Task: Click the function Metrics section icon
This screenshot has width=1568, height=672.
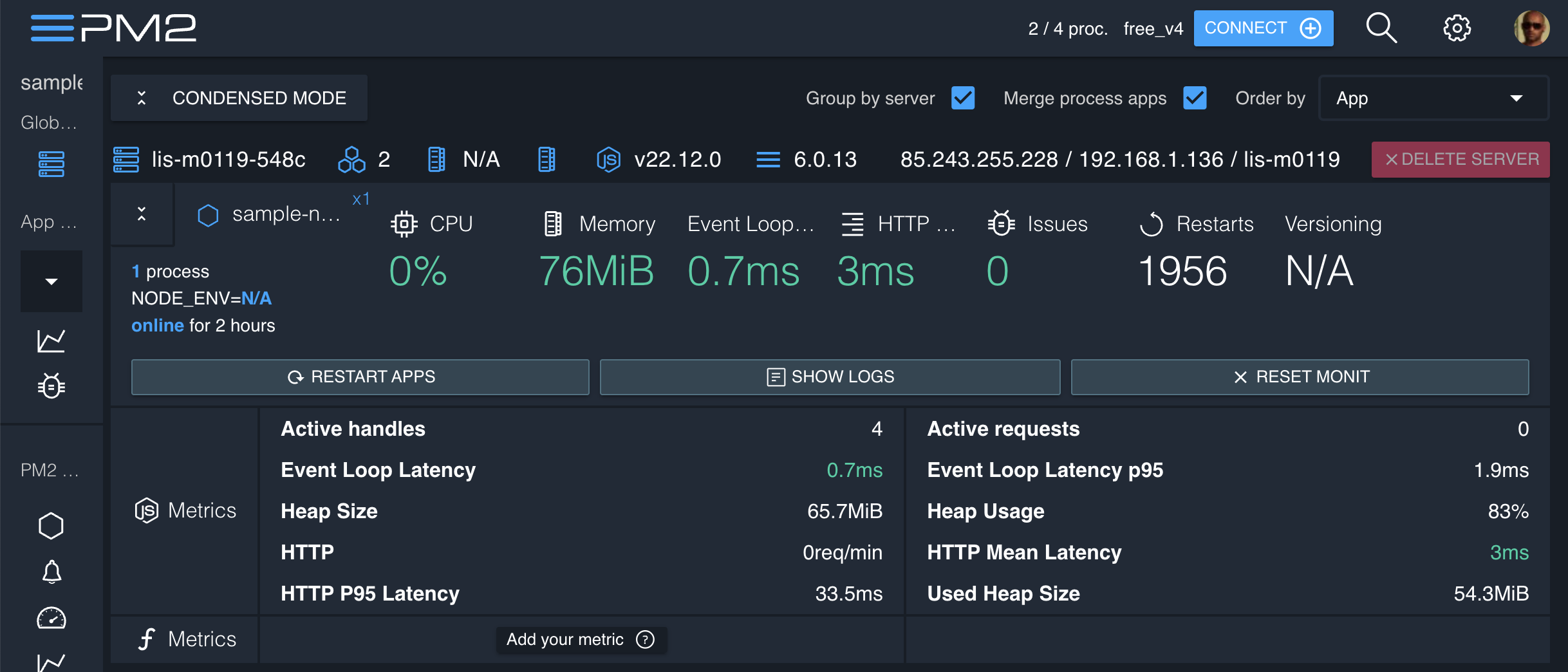Action: click(x=147, y=640)
